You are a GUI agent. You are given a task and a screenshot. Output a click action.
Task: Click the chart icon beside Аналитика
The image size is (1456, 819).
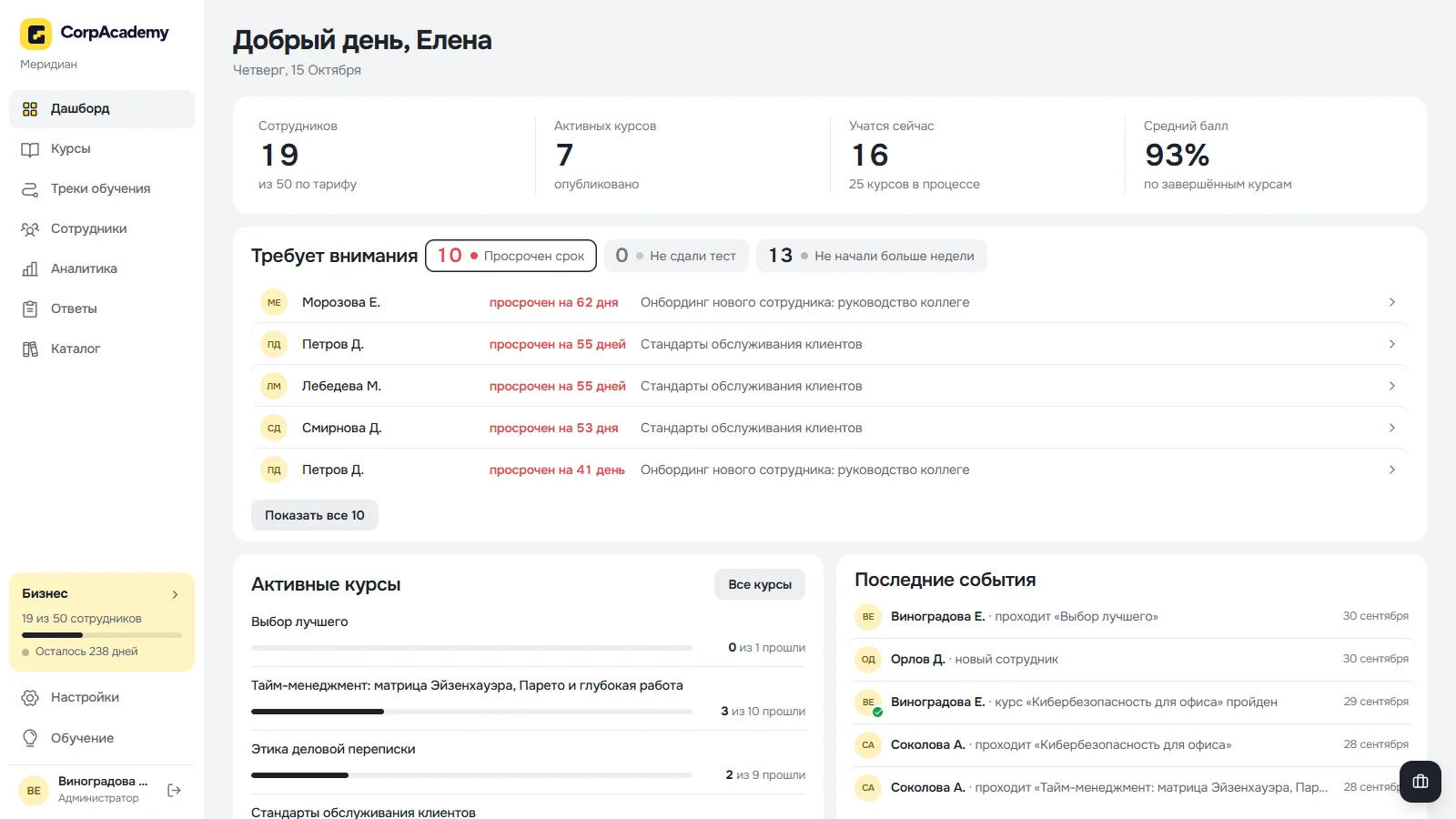(x=30, y=269)
